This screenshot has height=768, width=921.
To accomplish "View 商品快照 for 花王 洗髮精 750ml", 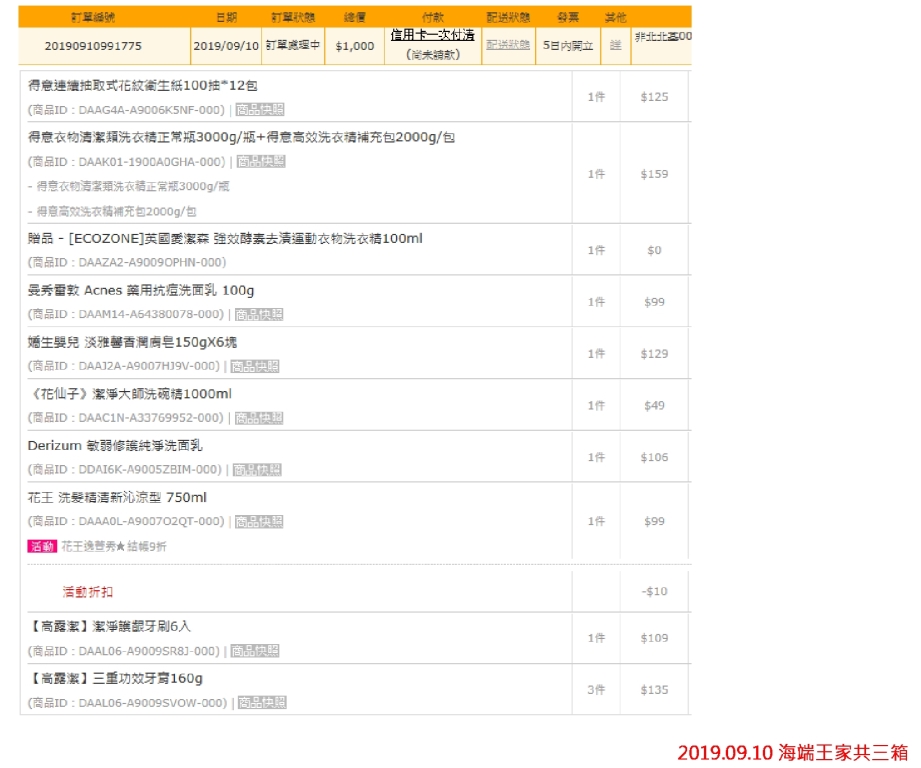I will point(259,521).
